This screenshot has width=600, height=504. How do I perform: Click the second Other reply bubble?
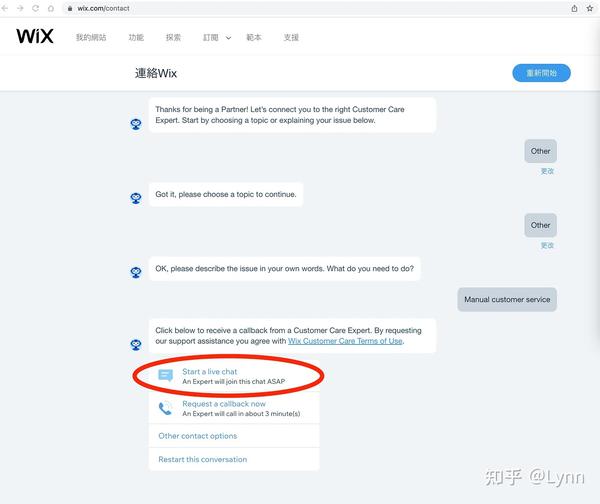540,225
